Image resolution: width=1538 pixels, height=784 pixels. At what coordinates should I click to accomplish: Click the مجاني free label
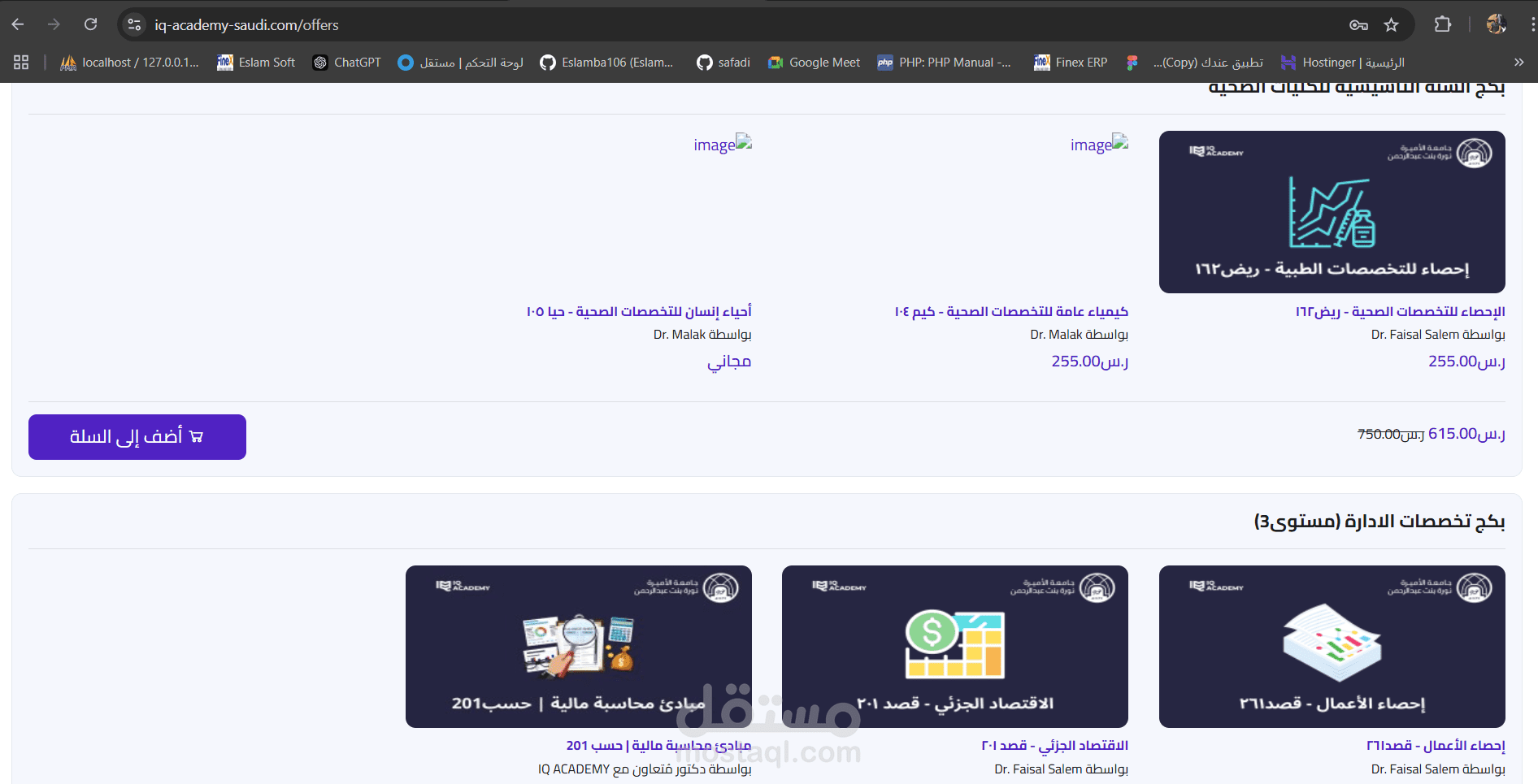tap(729, 362)
